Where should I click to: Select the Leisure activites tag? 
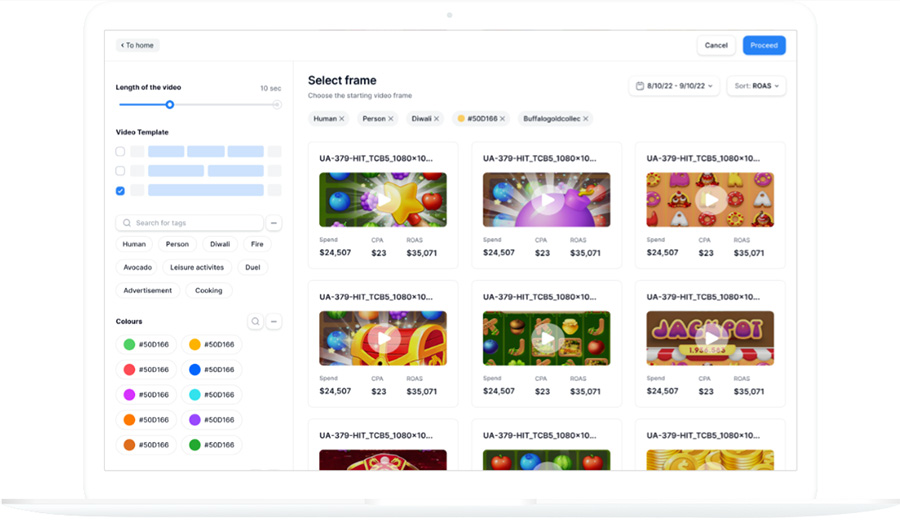point(197,268)
